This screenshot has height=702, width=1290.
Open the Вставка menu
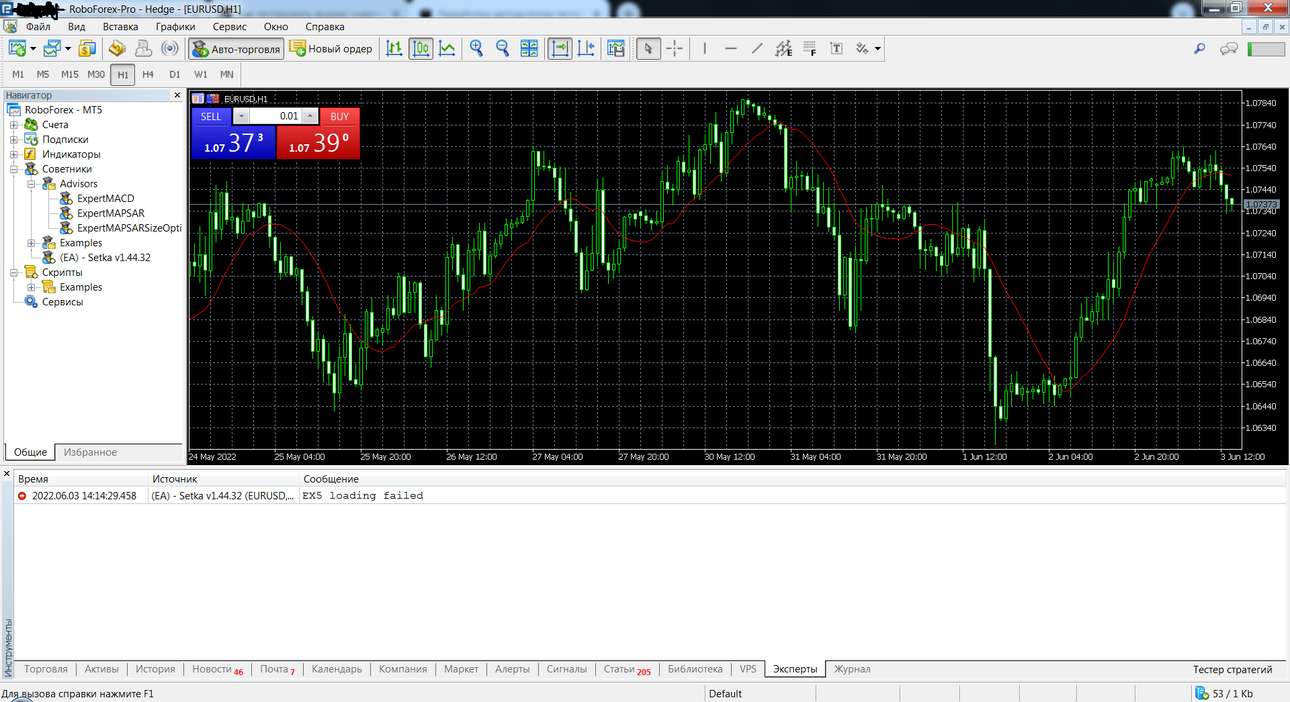point(120,27)
